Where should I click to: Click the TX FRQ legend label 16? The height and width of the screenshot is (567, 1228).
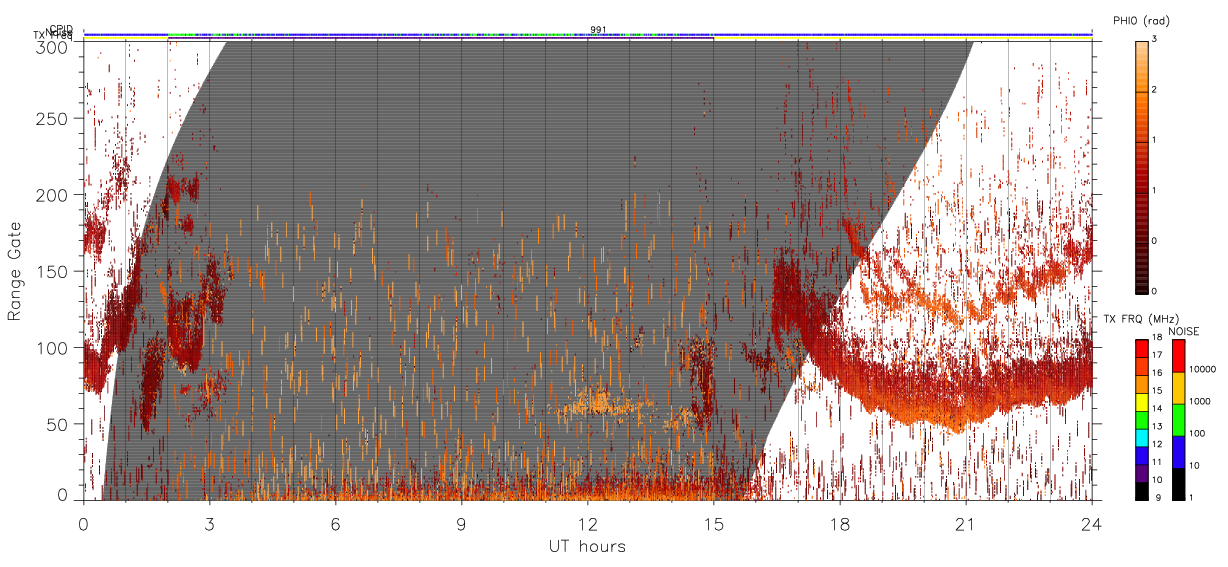[x=1157, y=373]
